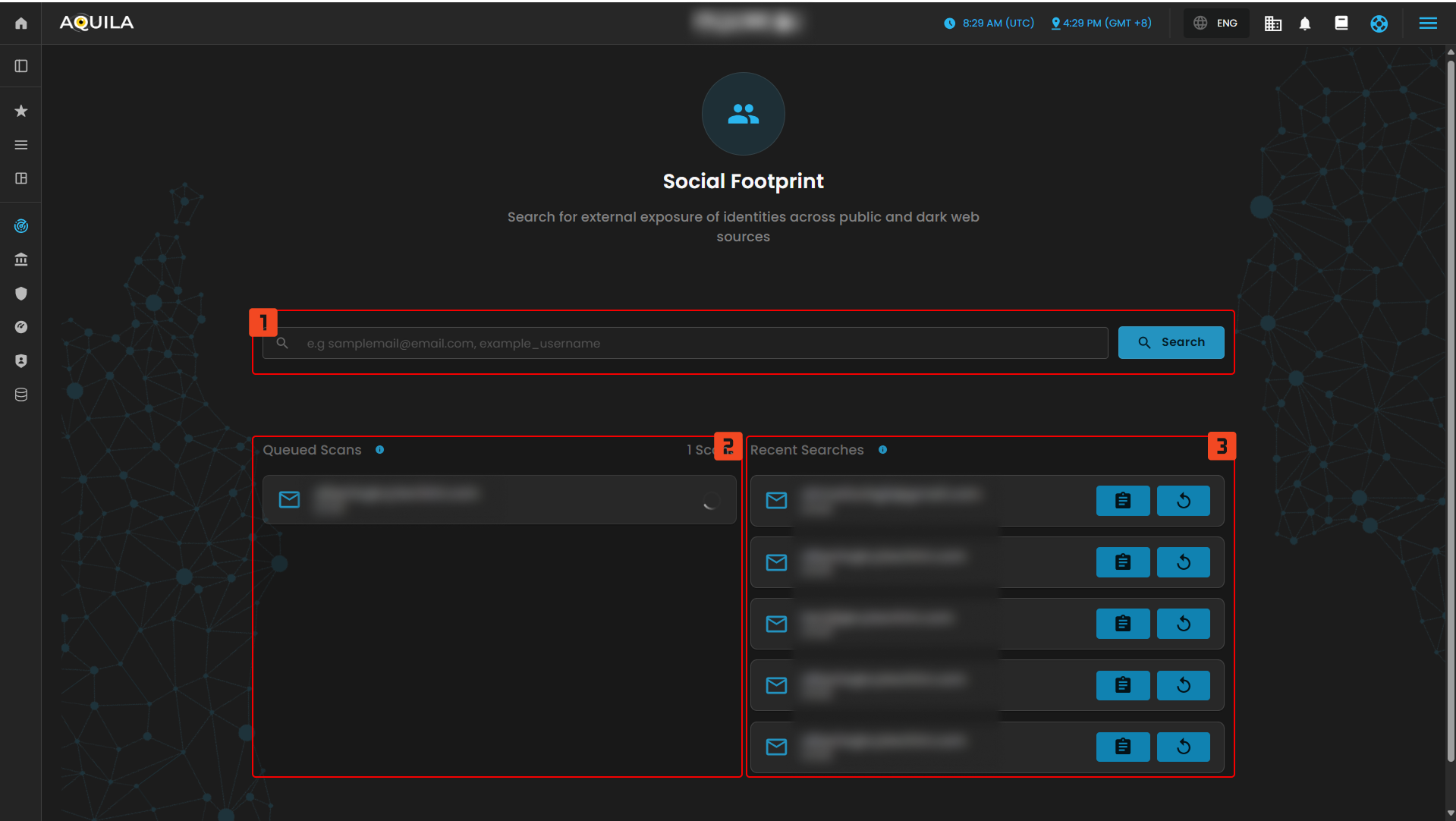Image resolution: width=1456 pixels, height=821 pixels.
Task: Open the list menu icon in sidebar
Action: pos(21,145)
